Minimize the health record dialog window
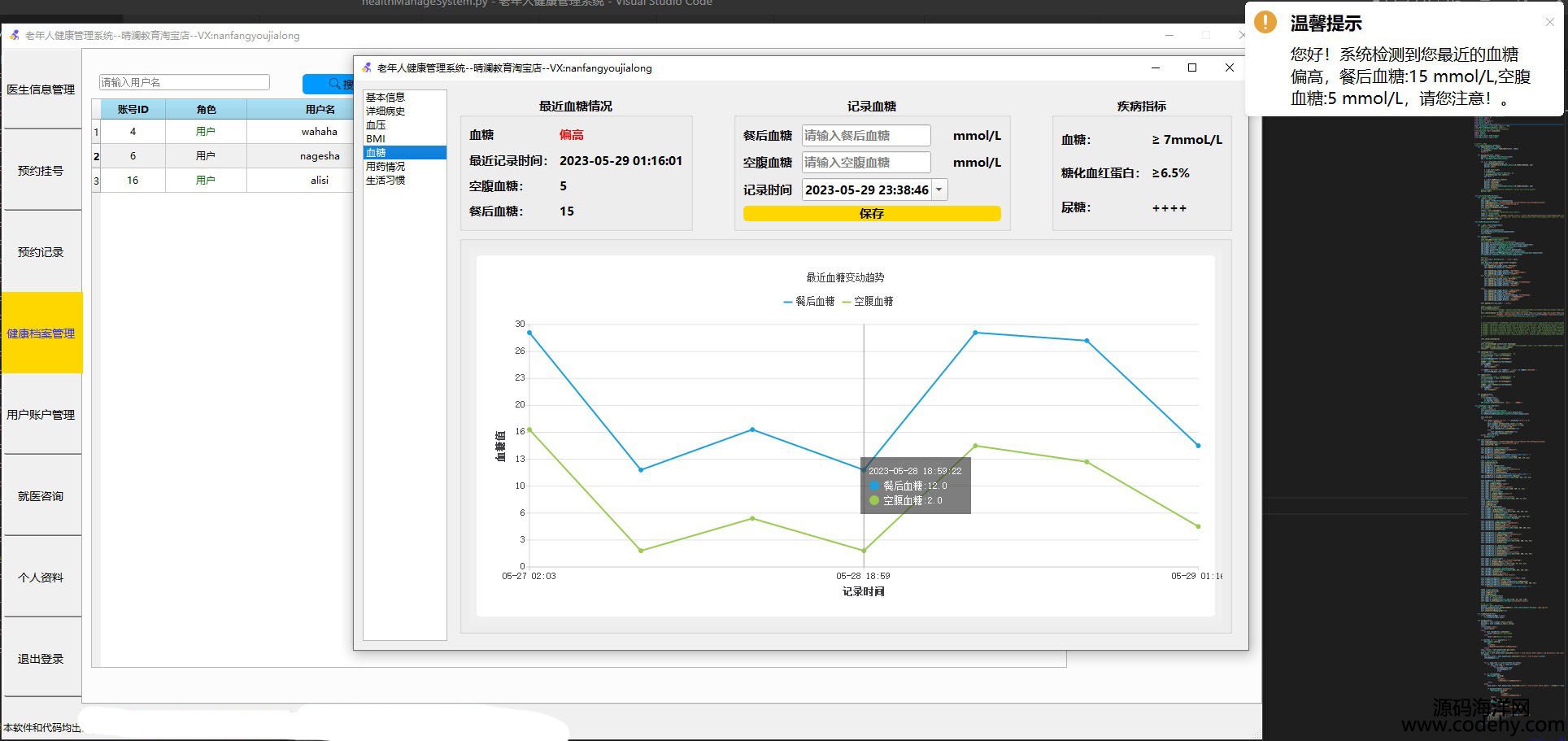Viewport: 1568px width, 741px height. [1156, 68]
